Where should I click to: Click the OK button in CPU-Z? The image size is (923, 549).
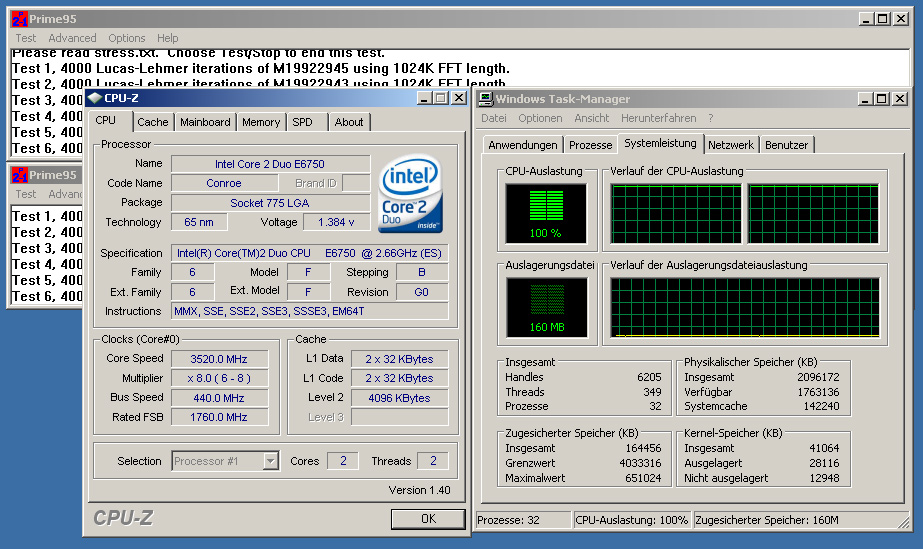(428, 519)
